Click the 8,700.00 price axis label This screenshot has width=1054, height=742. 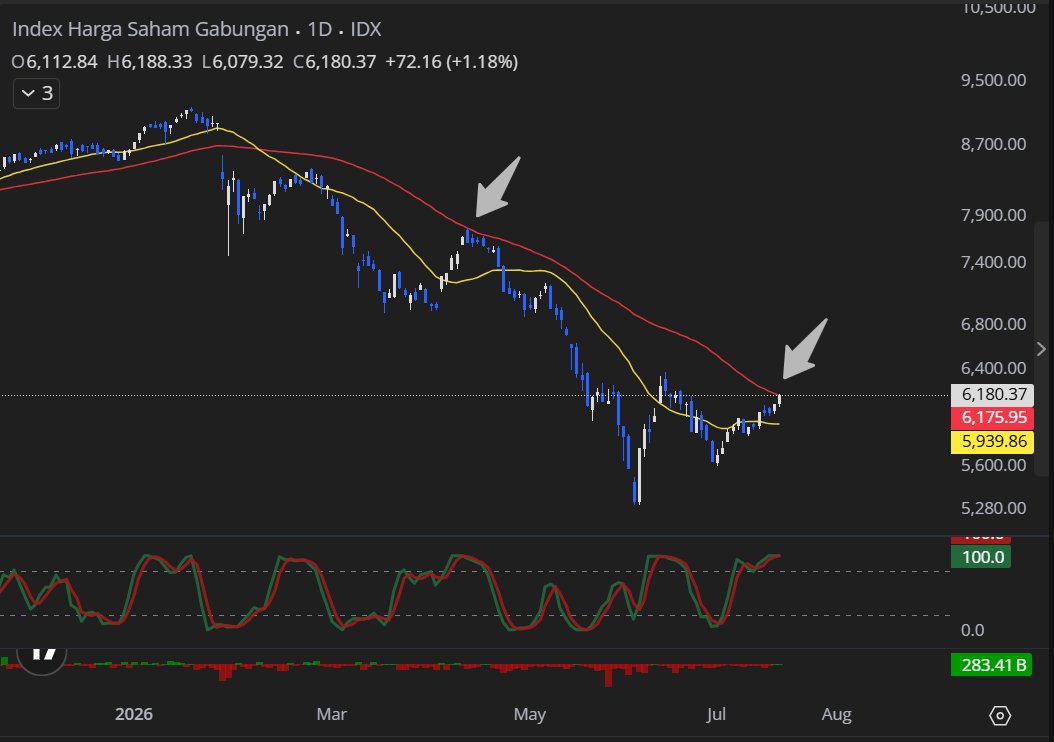994,144
